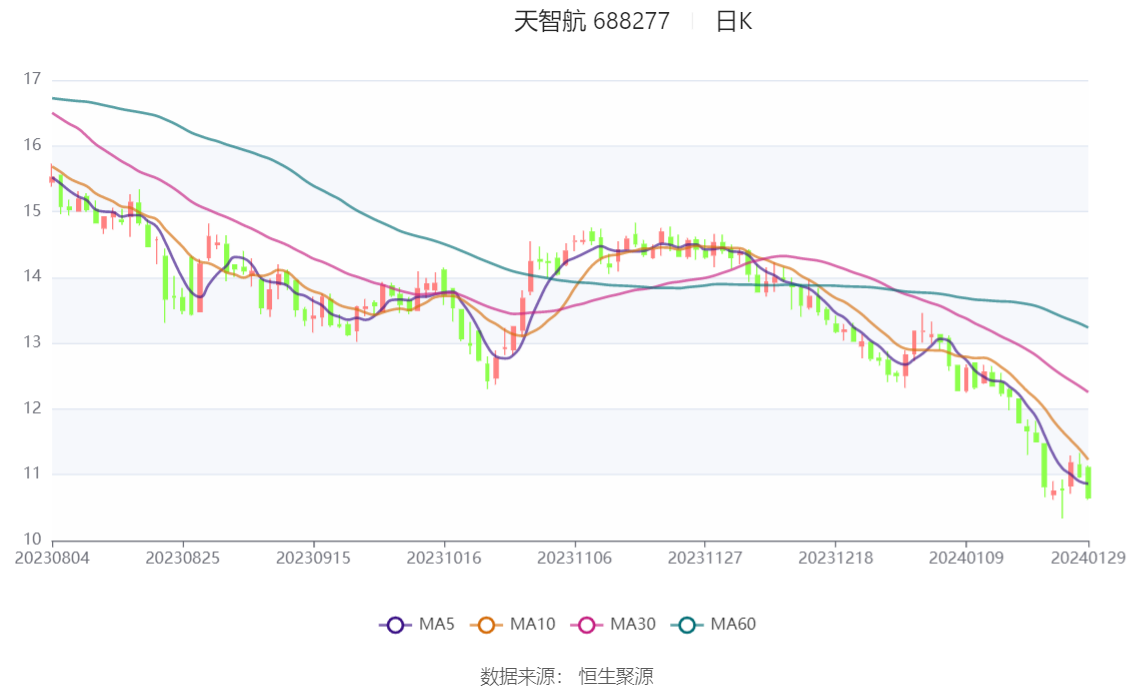The height and width of the screenshot is (689, 1134).
Task: Select the 20230915 date axis label
Action: tap(313, 558)
